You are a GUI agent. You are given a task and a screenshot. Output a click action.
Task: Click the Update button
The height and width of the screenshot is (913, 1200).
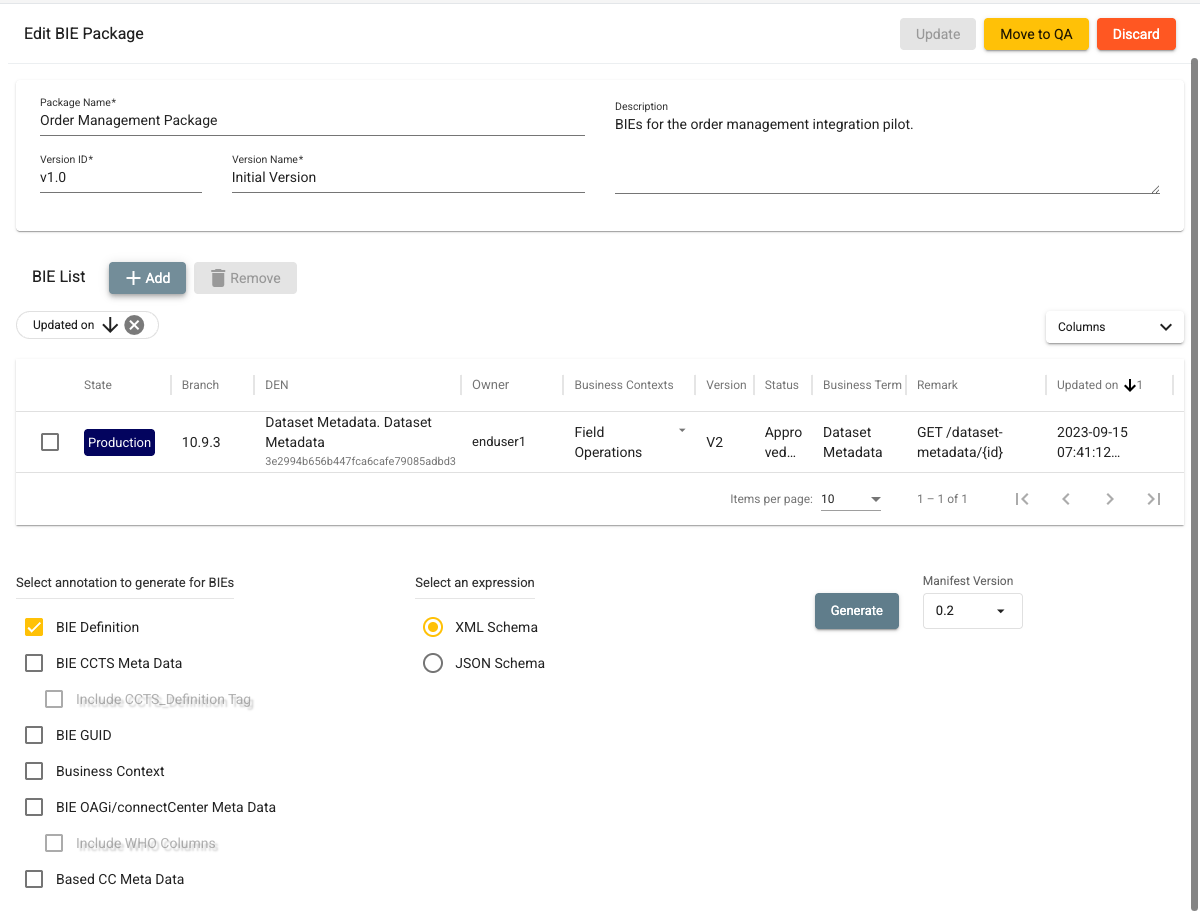pyautogui.click(x=938, y=34)
